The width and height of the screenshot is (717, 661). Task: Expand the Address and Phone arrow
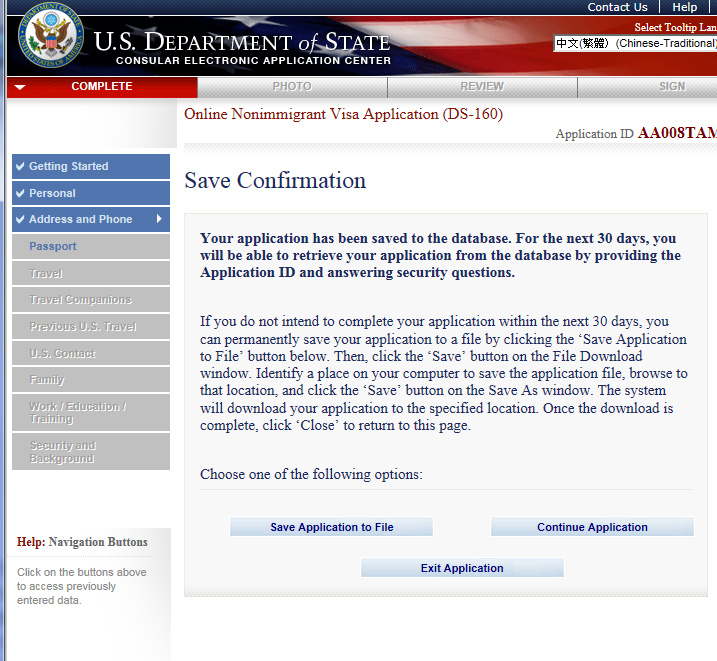click(x=159, y=219)
